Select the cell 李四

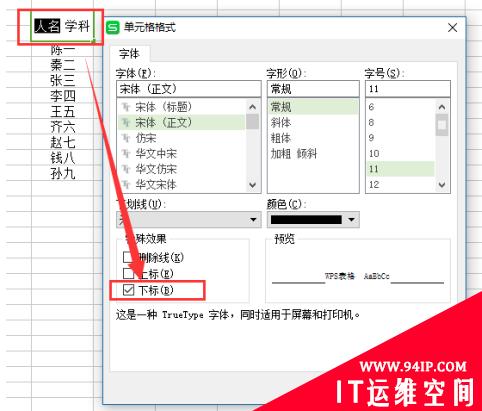pyautogui.click(x=63, y=96)
